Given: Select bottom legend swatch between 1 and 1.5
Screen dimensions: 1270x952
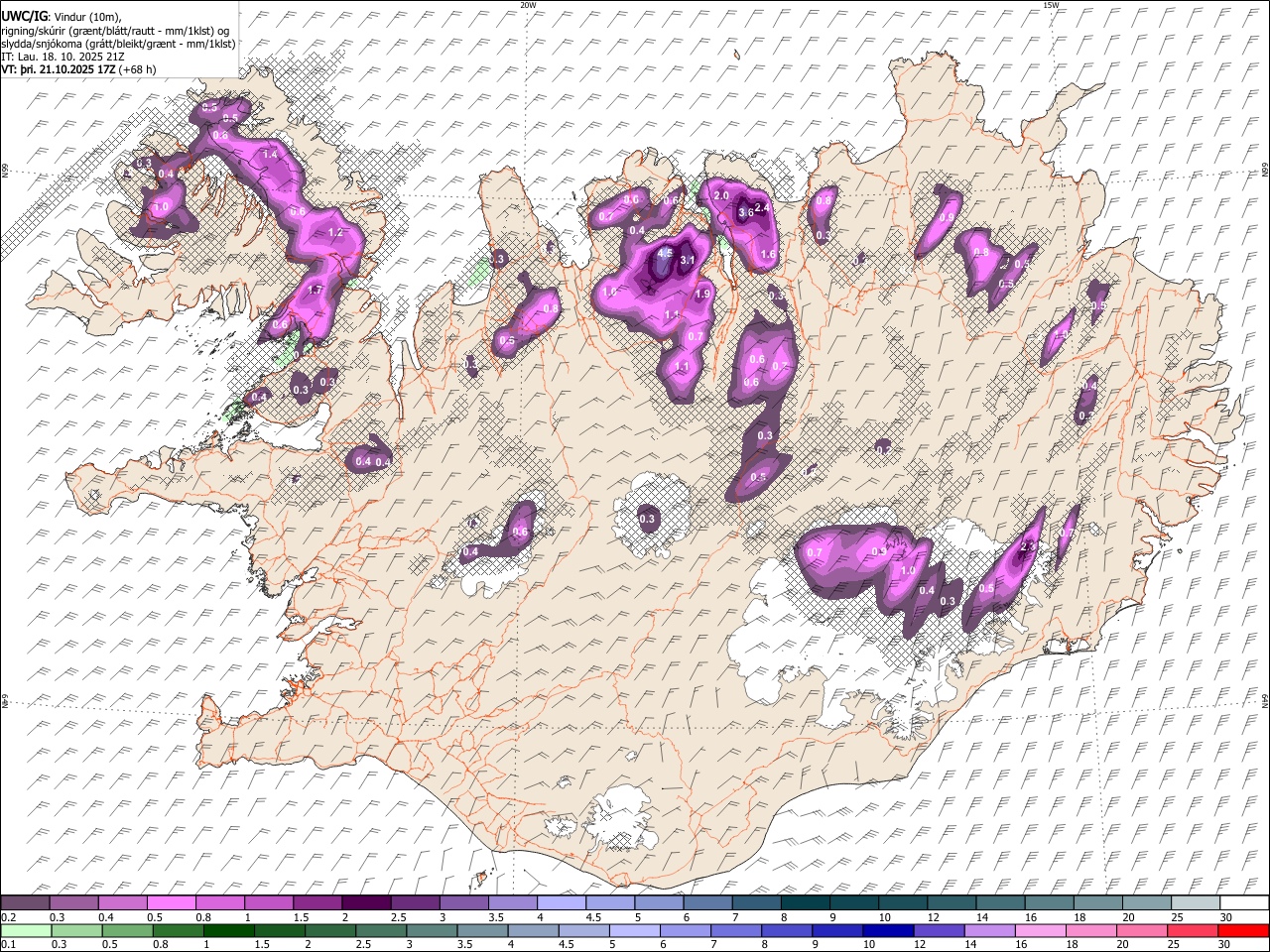Looking at the screenshot, I should (230, 930).
